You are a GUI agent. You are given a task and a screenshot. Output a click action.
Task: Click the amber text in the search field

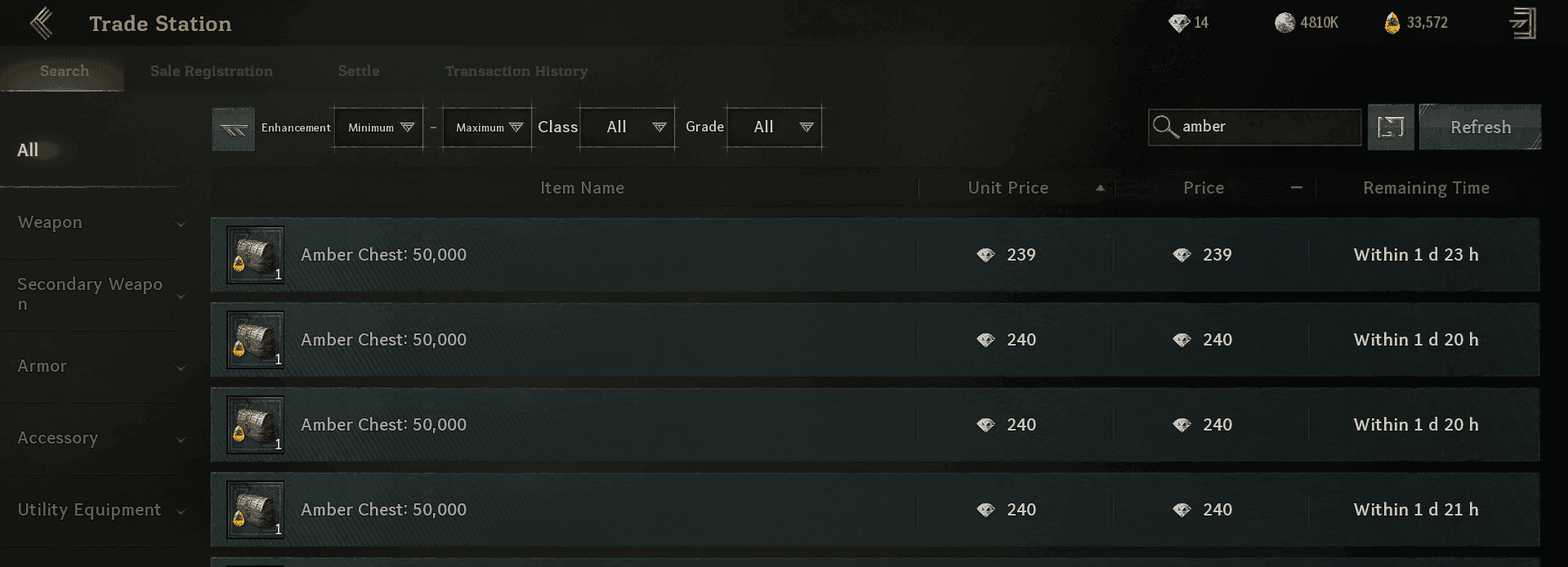tap(1203, 127)
